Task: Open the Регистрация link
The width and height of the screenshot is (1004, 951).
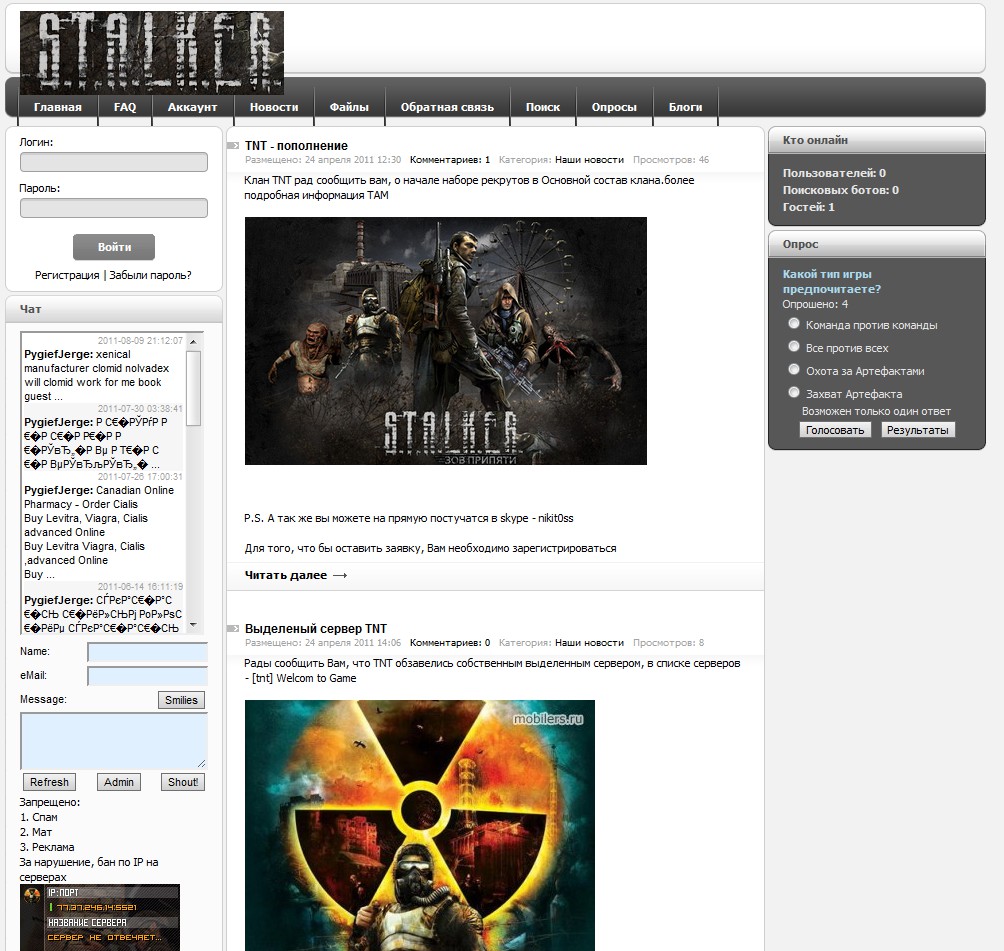Action: (x=67, y=275)
